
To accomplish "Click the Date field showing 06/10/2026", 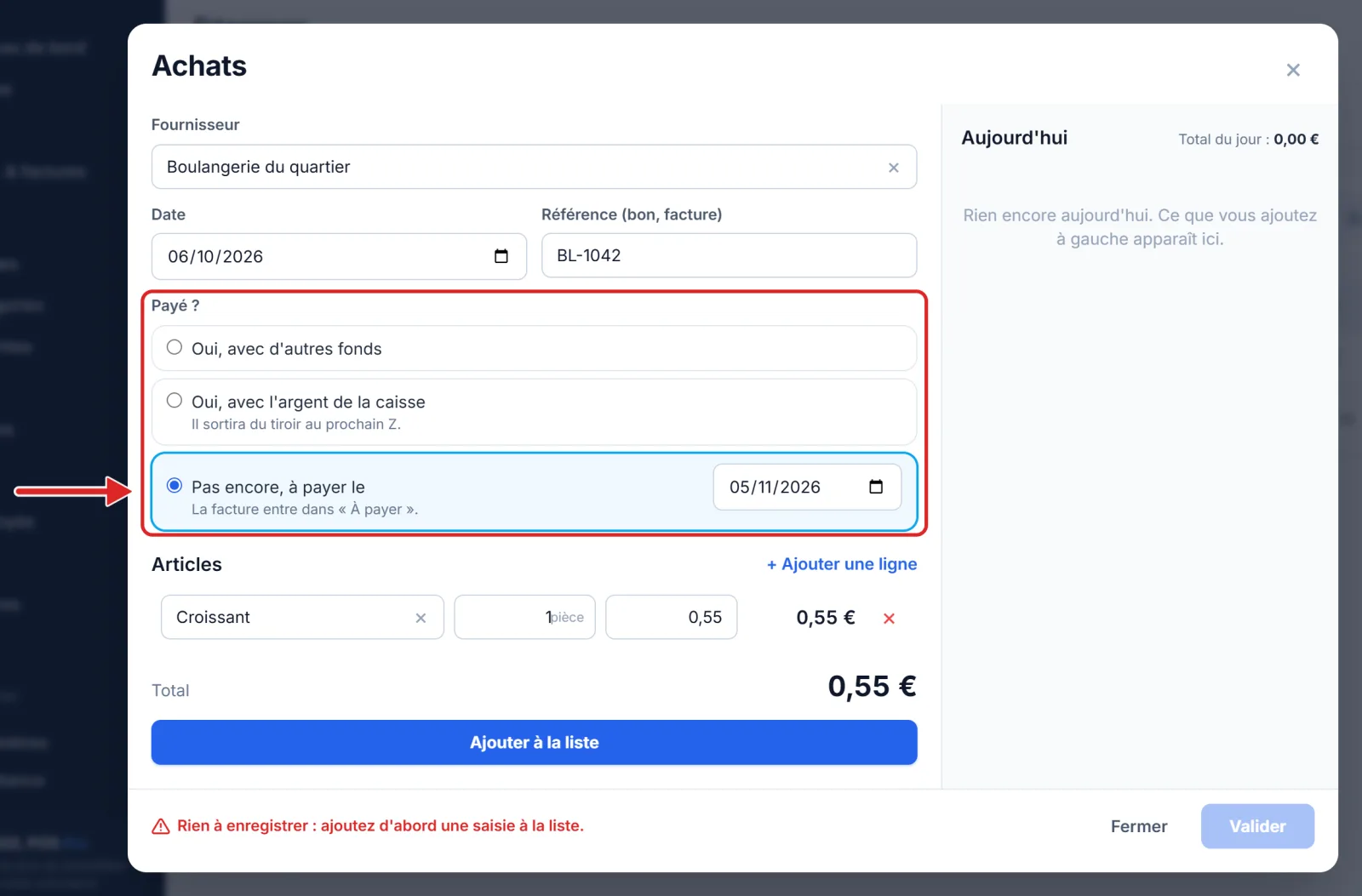I will point(339,256).
